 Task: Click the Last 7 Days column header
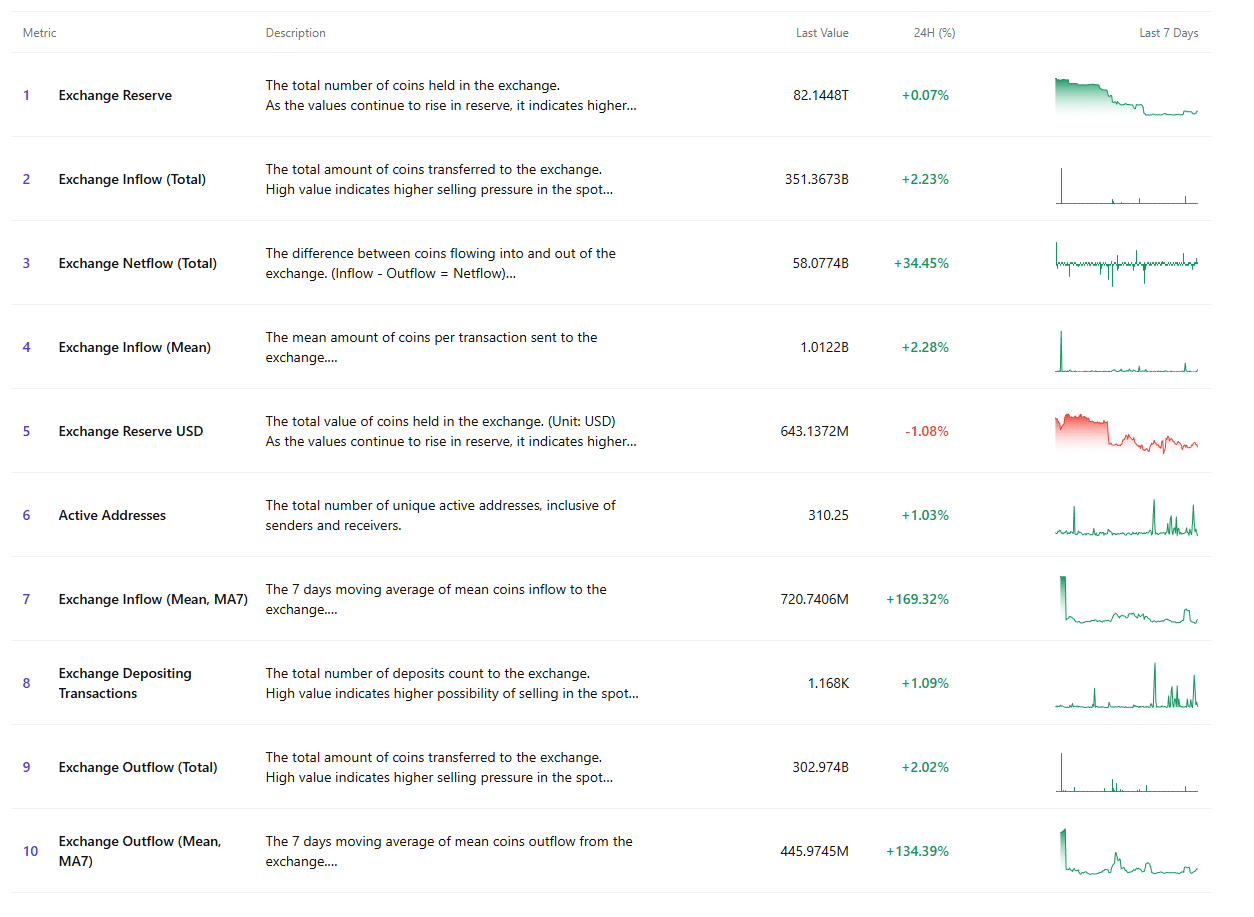1168,32
